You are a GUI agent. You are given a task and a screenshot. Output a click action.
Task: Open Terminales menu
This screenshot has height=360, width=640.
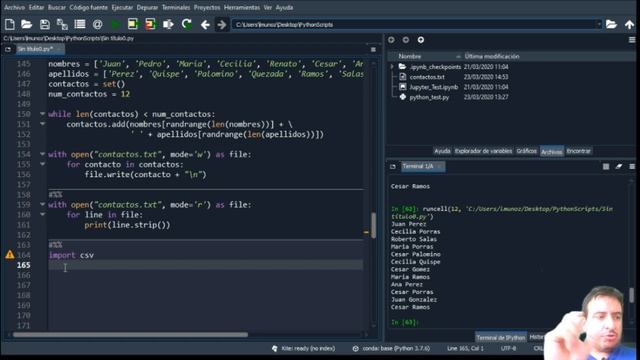coord(176,7)
